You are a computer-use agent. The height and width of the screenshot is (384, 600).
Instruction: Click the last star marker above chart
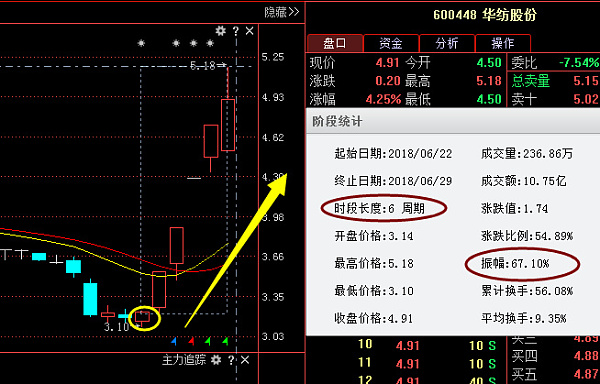coord(210,43)
